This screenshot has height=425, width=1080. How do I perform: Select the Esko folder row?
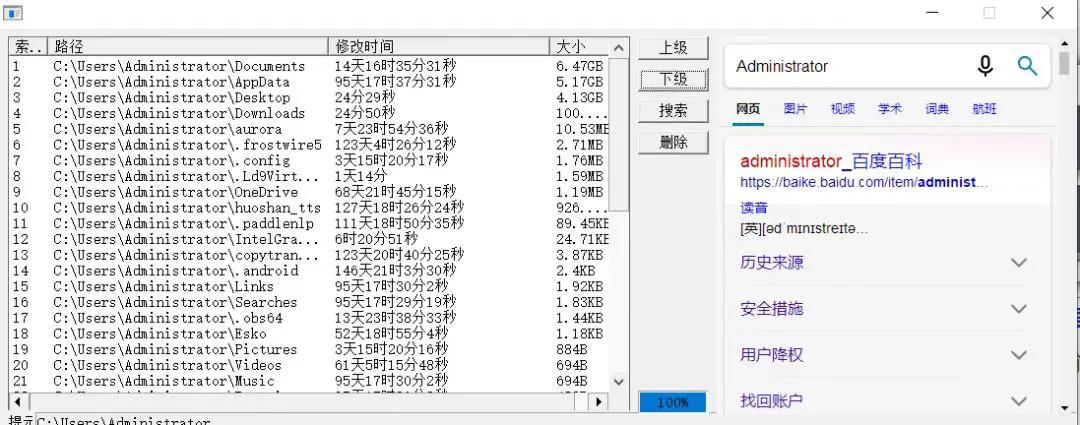point(309,333)
